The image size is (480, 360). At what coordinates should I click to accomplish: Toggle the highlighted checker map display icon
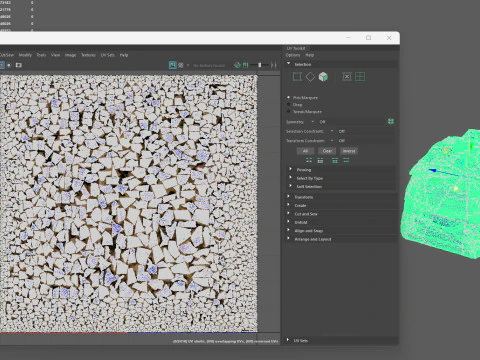(x=172, y=65)
